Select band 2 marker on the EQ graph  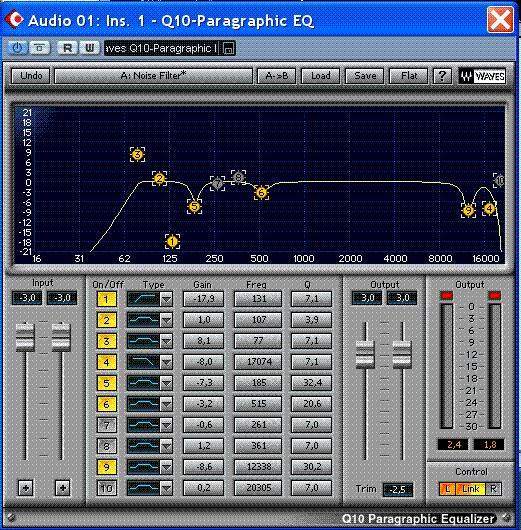(x=160, y=178)
